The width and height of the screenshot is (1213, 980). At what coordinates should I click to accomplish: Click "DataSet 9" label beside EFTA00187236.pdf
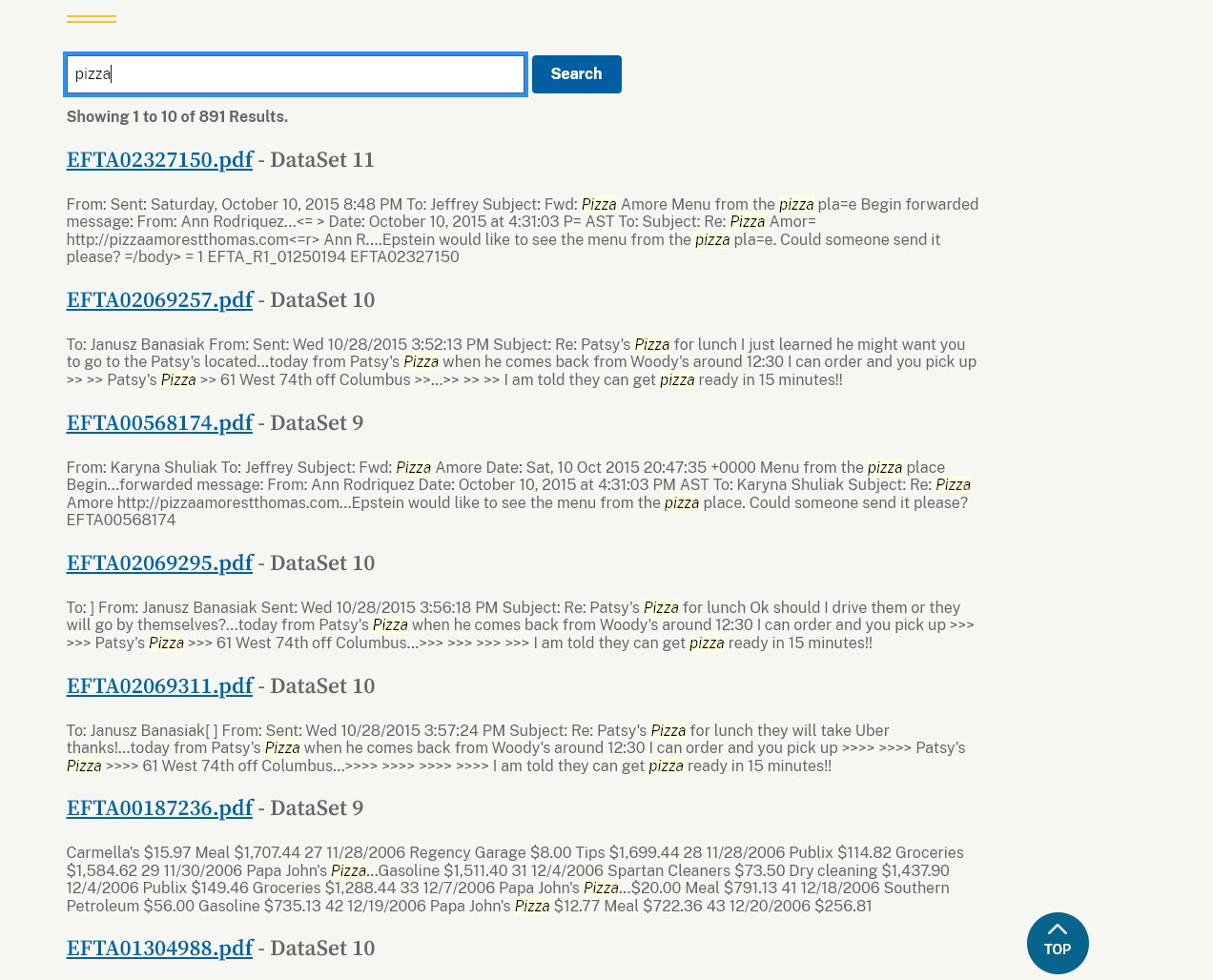(x=317, y=808)
